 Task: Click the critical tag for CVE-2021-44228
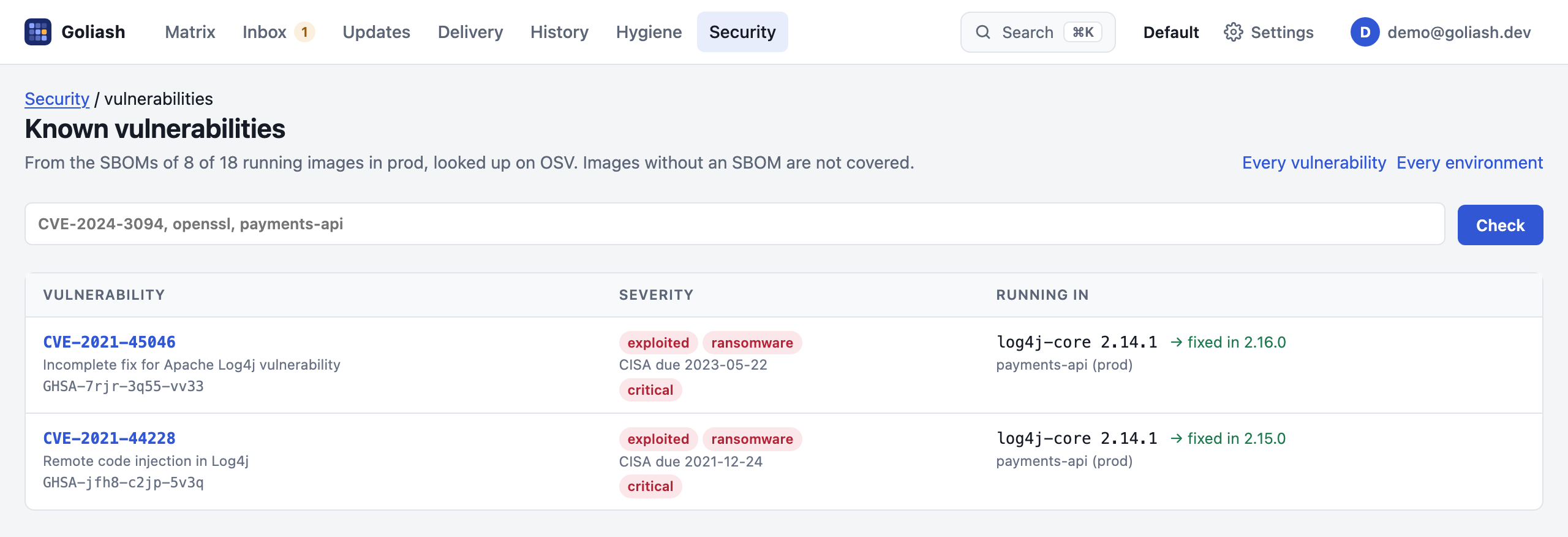pos(650,486)
